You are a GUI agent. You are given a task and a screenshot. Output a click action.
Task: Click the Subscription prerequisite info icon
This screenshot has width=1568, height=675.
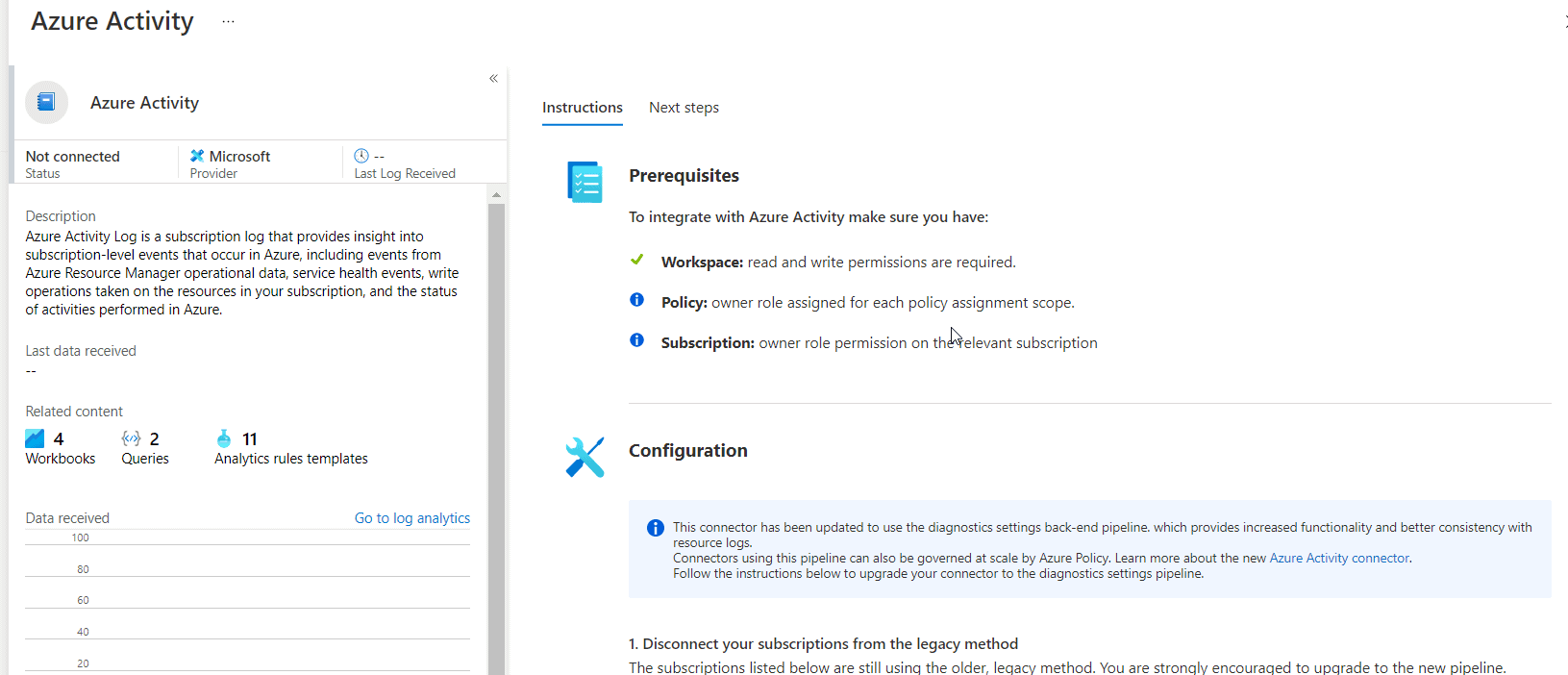tap(636, 340)
